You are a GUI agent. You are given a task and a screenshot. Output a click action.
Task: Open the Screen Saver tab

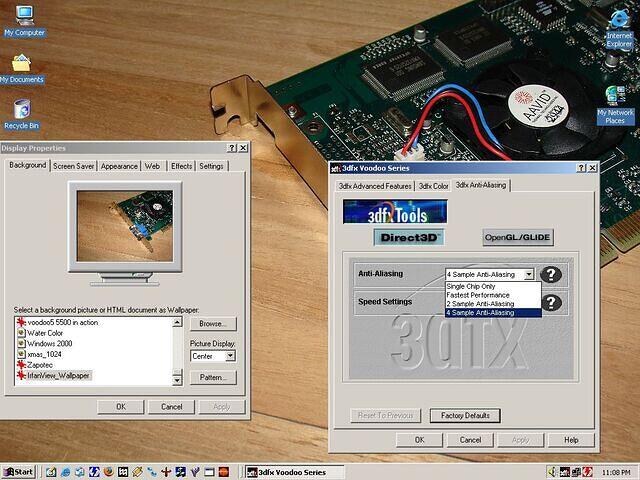click(x=73, y=166)
